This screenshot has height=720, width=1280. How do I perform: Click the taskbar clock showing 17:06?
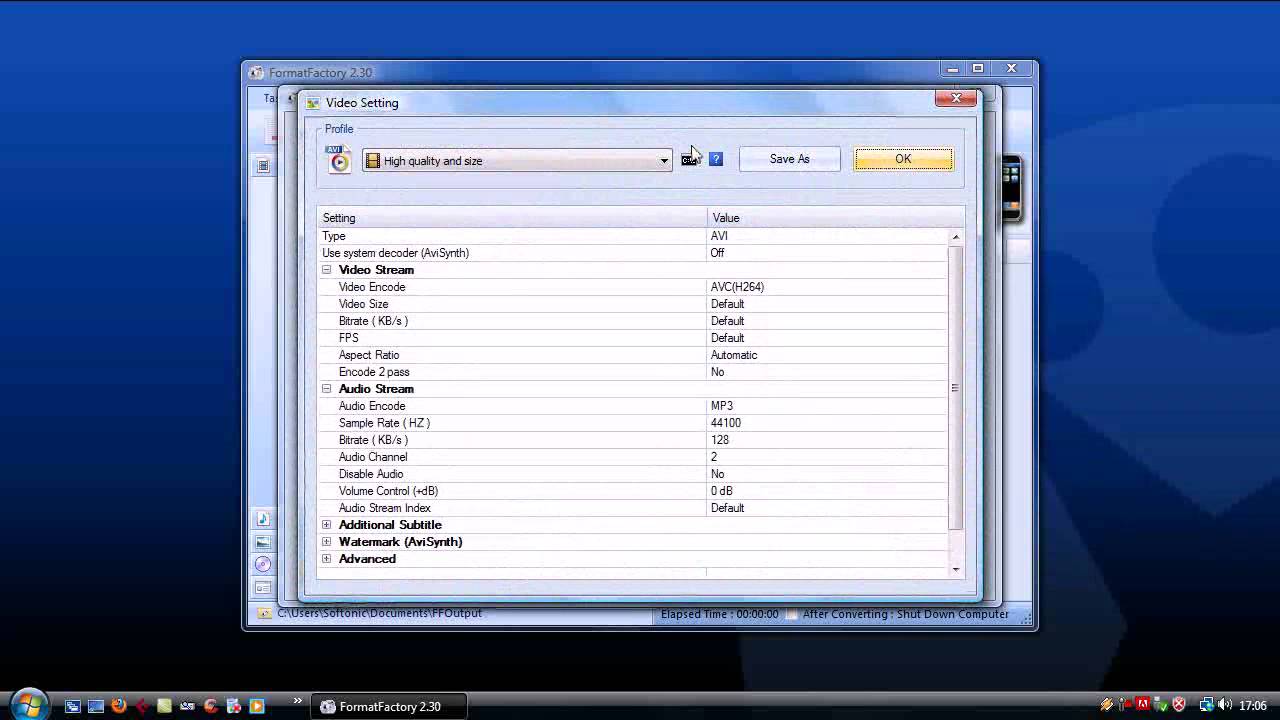tap(1253, 706)
